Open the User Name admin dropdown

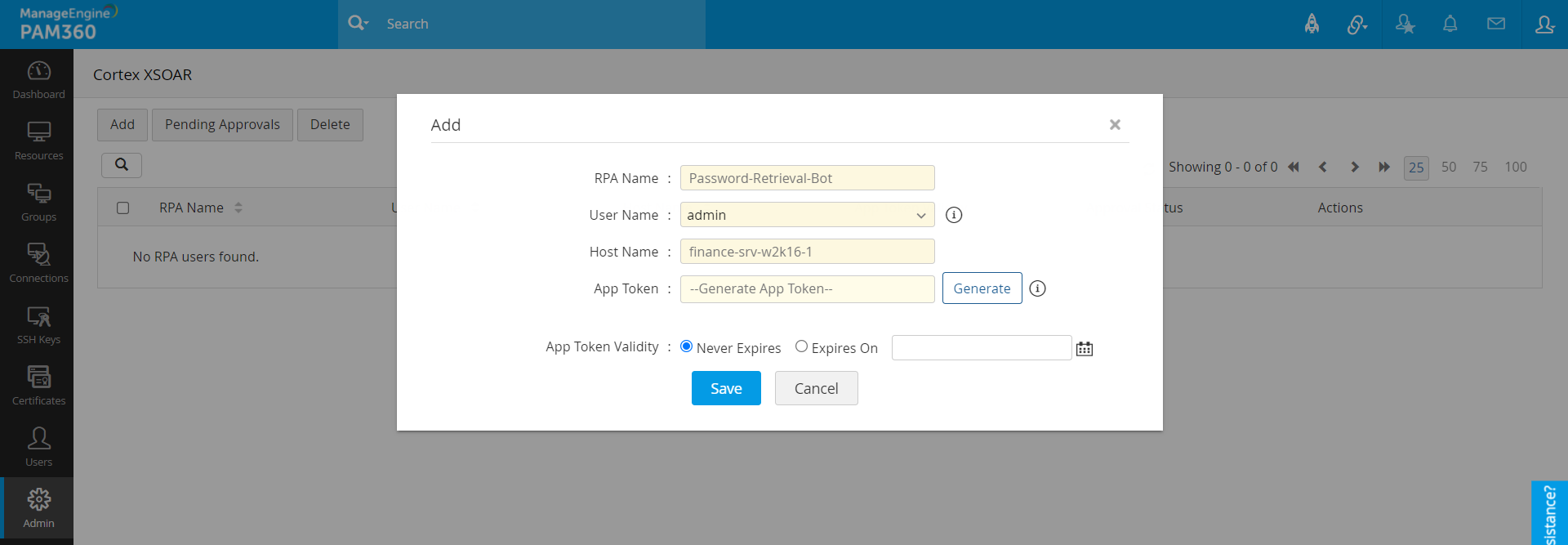807,215
